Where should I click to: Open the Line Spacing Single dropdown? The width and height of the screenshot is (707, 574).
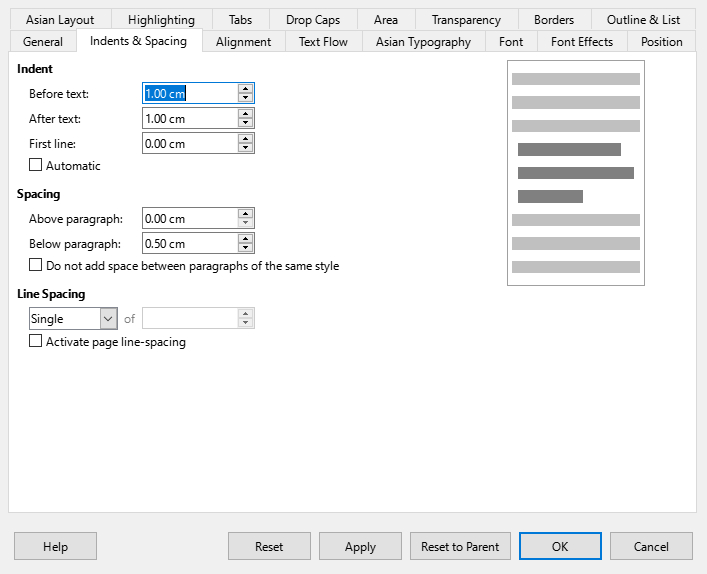point(73,319)
